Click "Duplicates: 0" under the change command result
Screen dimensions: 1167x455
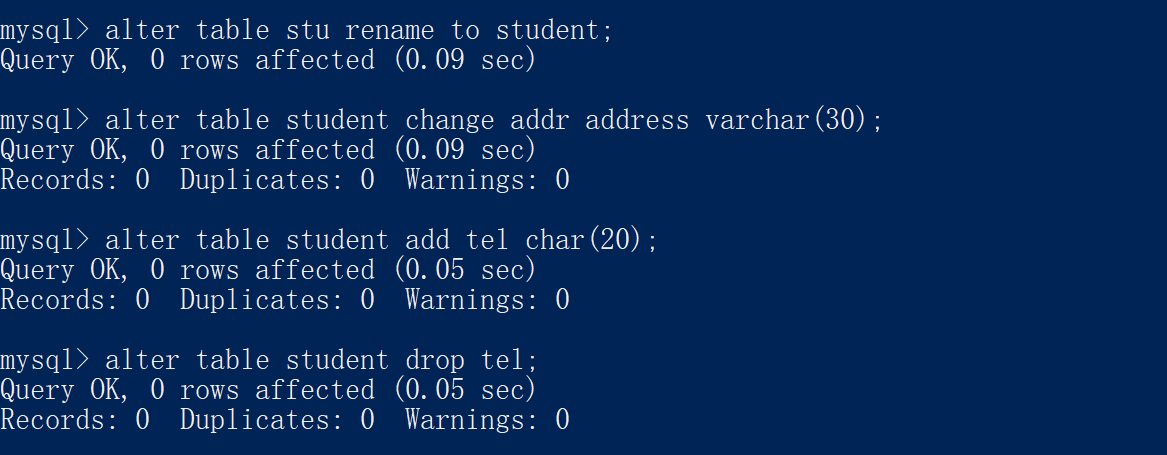(277, 181)
